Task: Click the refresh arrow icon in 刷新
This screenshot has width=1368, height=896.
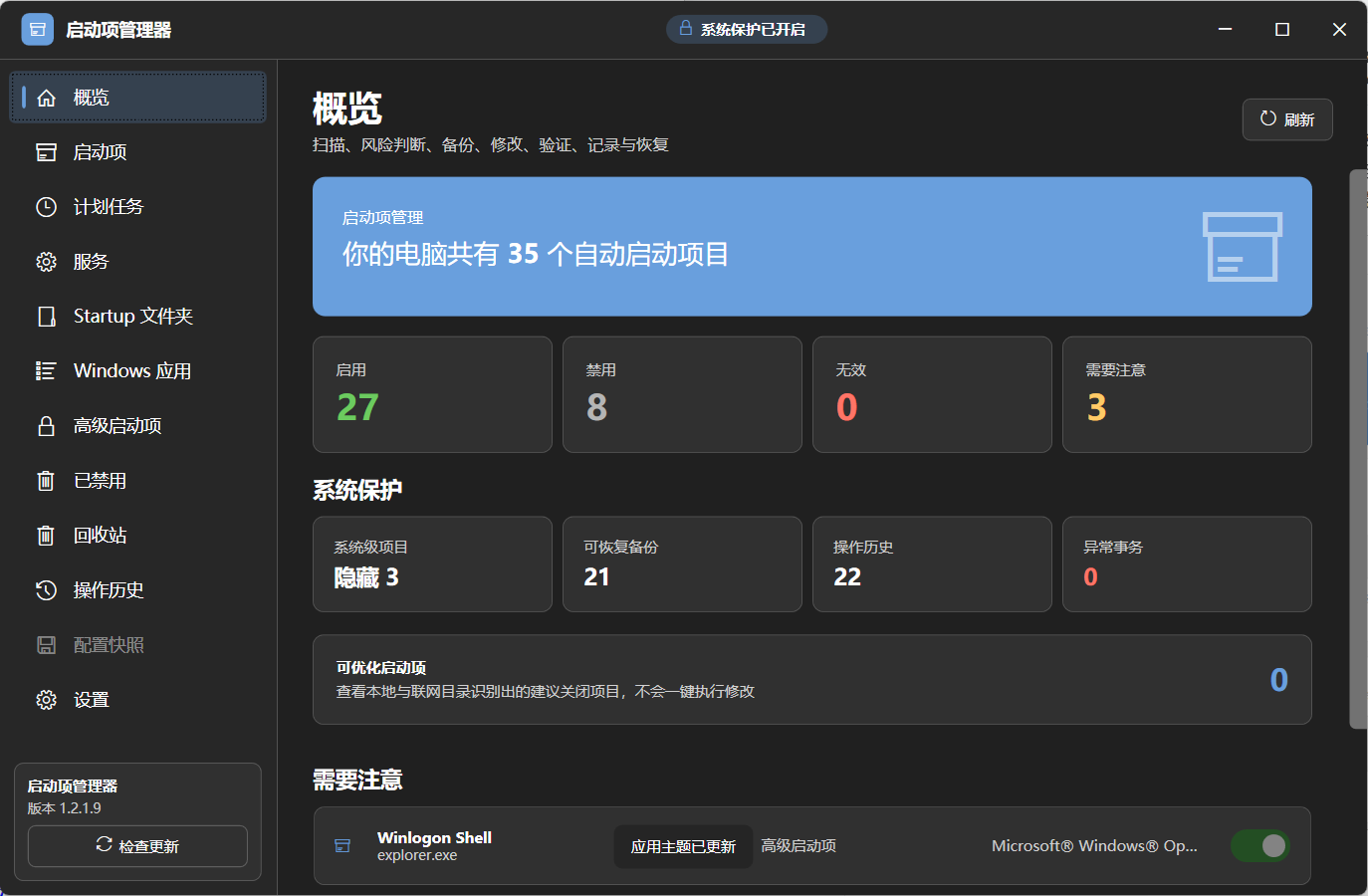Action: [1267, 118]
